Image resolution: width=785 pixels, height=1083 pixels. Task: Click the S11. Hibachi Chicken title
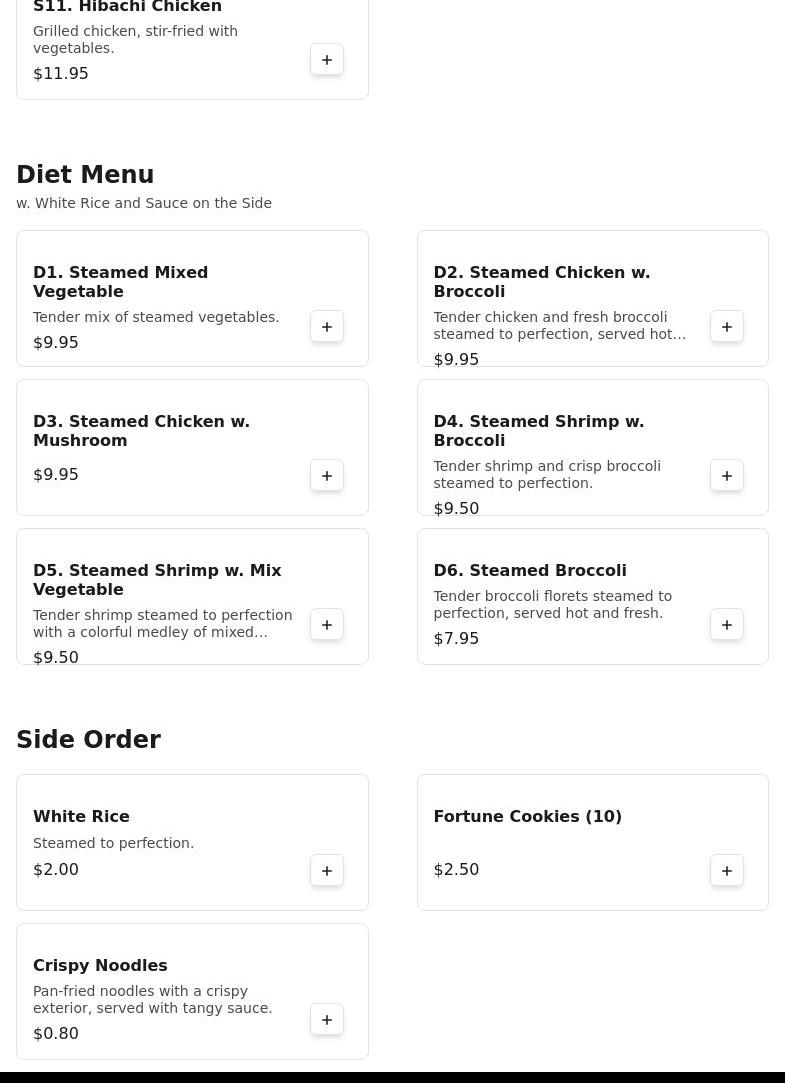coord(127,8)
